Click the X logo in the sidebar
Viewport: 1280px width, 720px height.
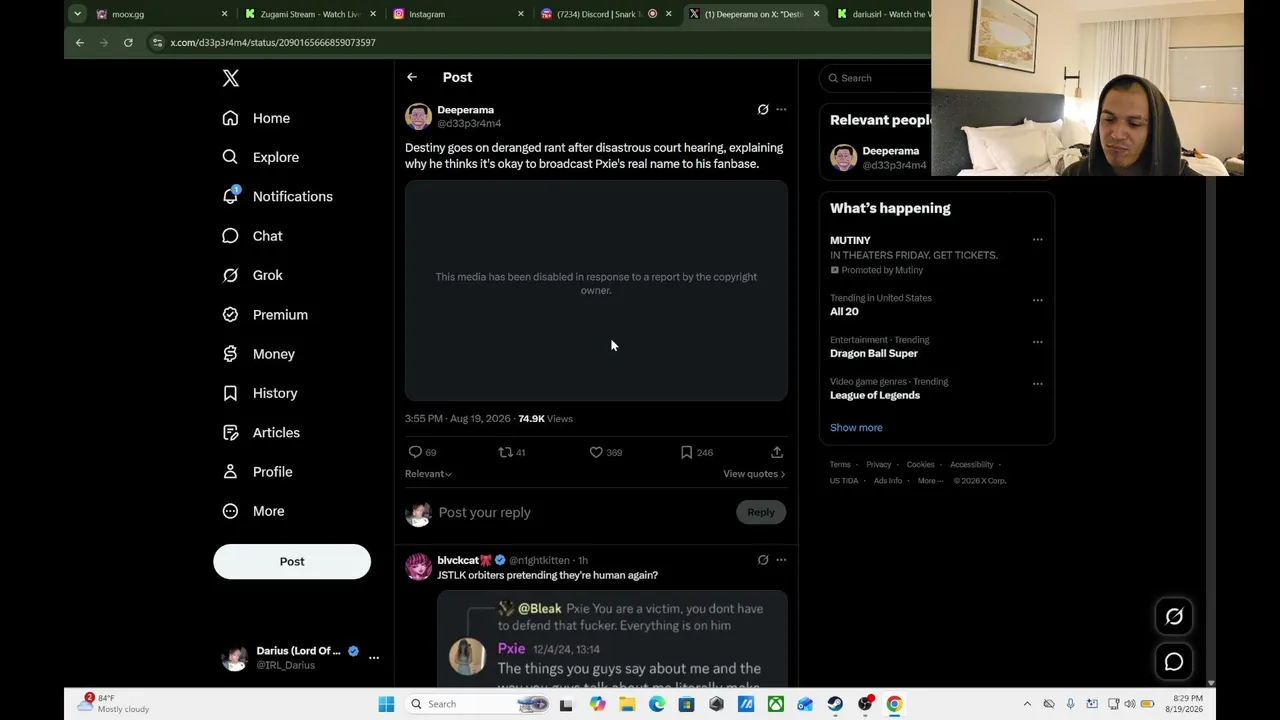(x=231, y=78)
